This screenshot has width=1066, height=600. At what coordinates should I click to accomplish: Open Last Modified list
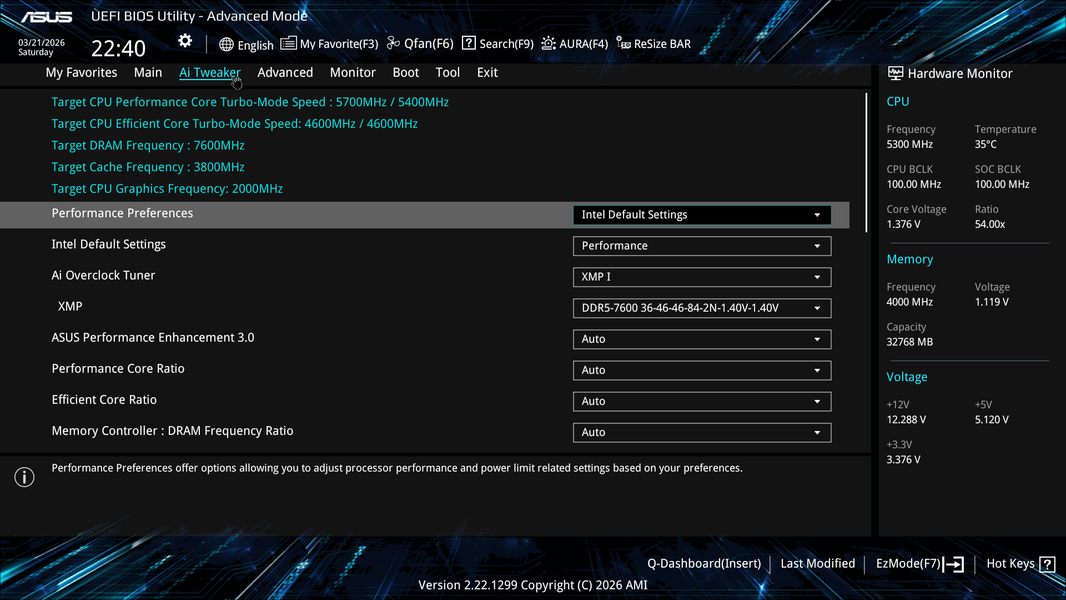click(x=817, y=563)
